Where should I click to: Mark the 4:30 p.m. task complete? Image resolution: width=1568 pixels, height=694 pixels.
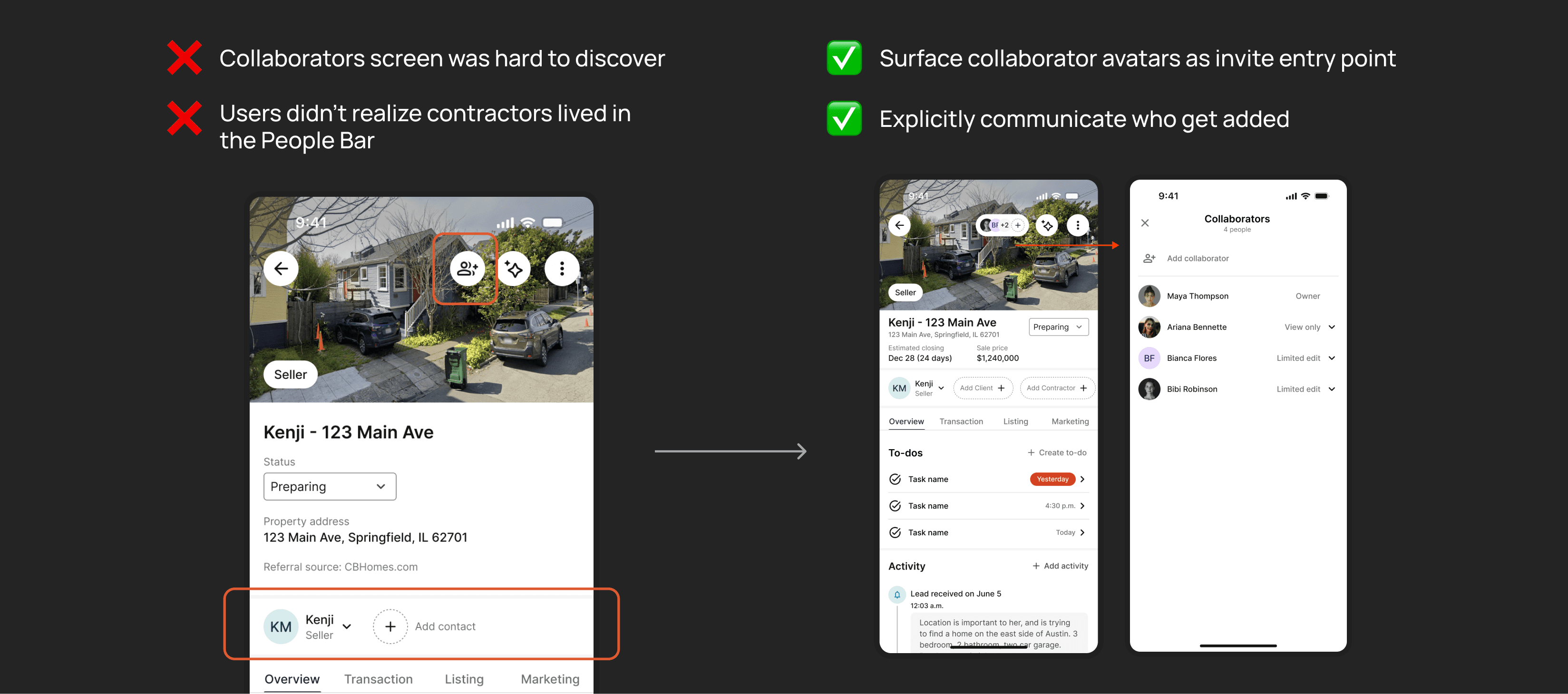pyautogui.click(x=895, y=506)
